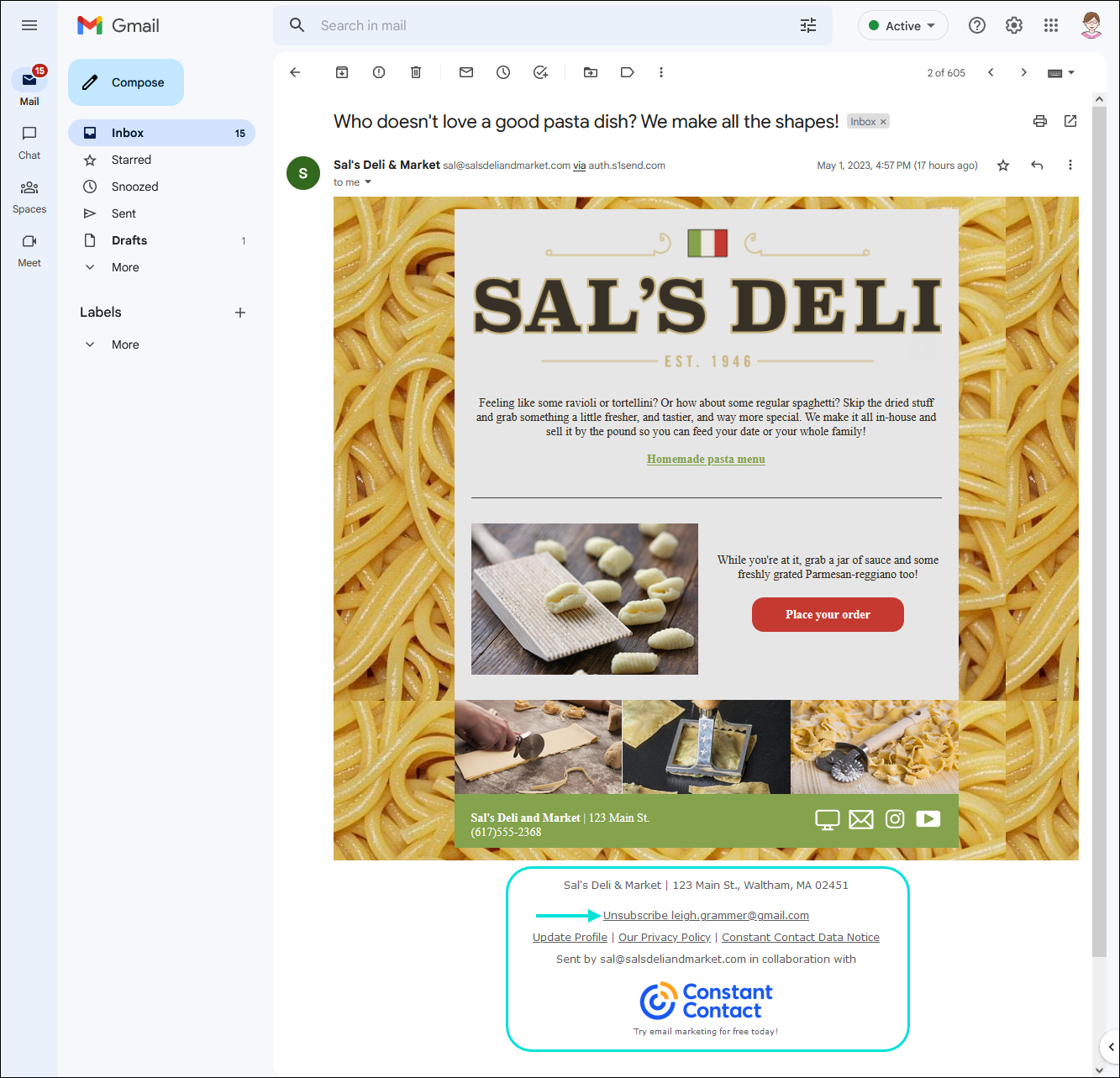Open the Google account avatar

1091,25
